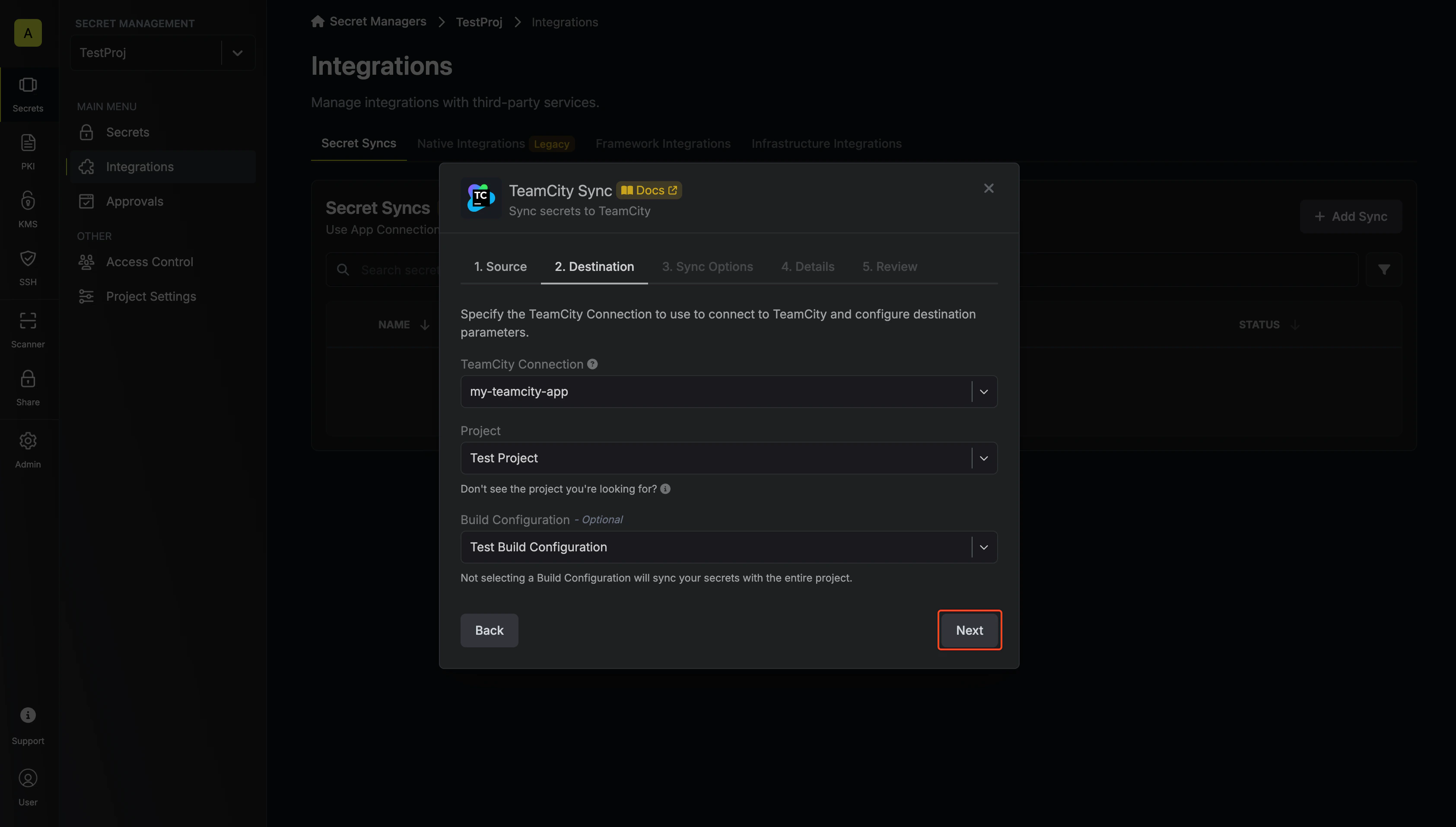Open the Support info icon
The width and height of the screenshot is (1456, 827).
point(28,715)
